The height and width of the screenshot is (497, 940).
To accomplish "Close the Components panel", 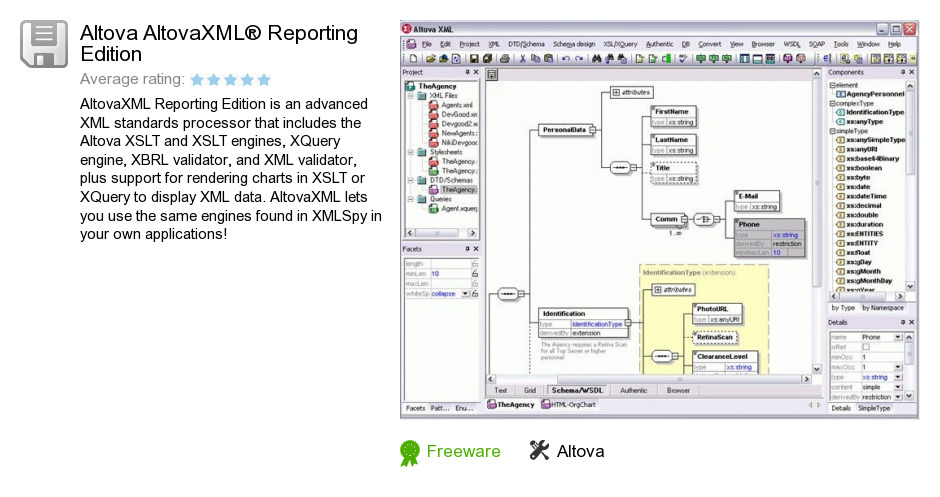I will coord(912,72).
